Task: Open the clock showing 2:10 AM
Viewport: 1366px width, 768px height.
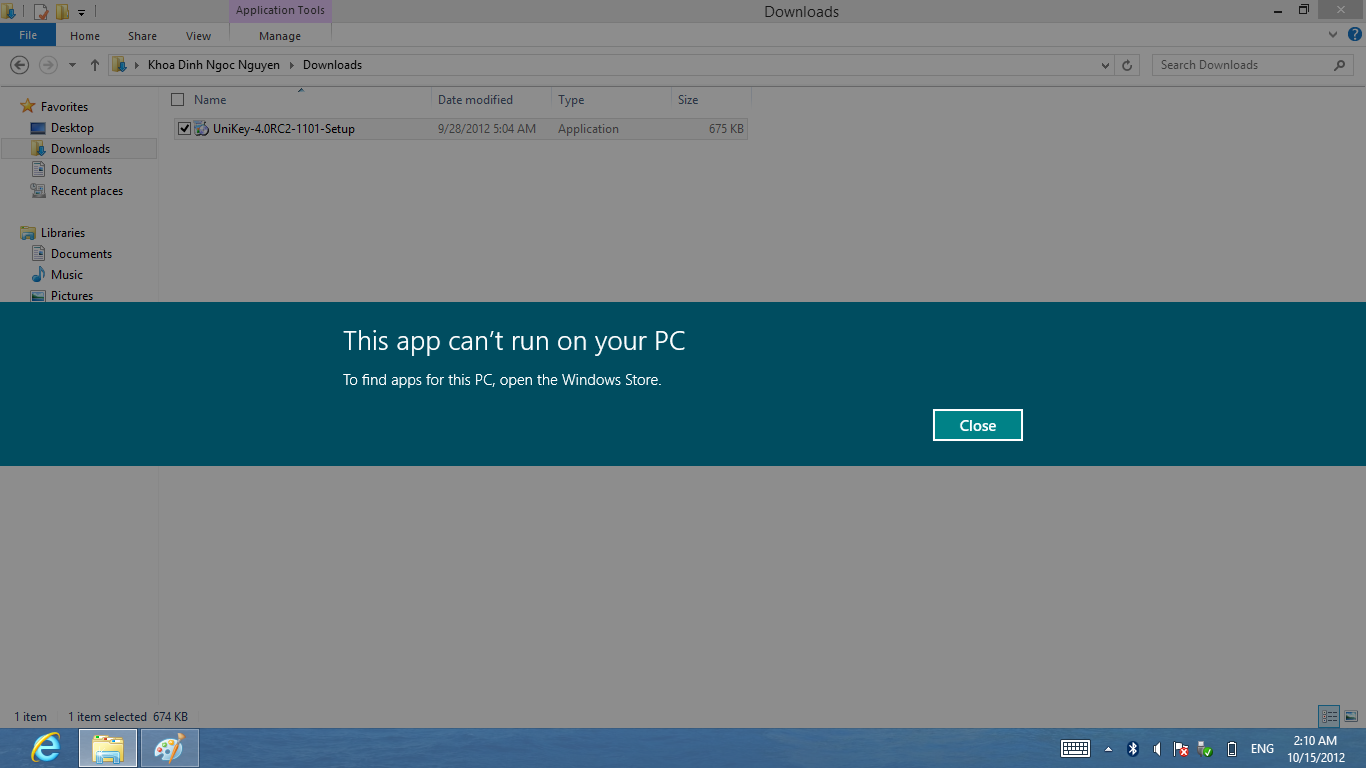Action: pos(1315,748)
